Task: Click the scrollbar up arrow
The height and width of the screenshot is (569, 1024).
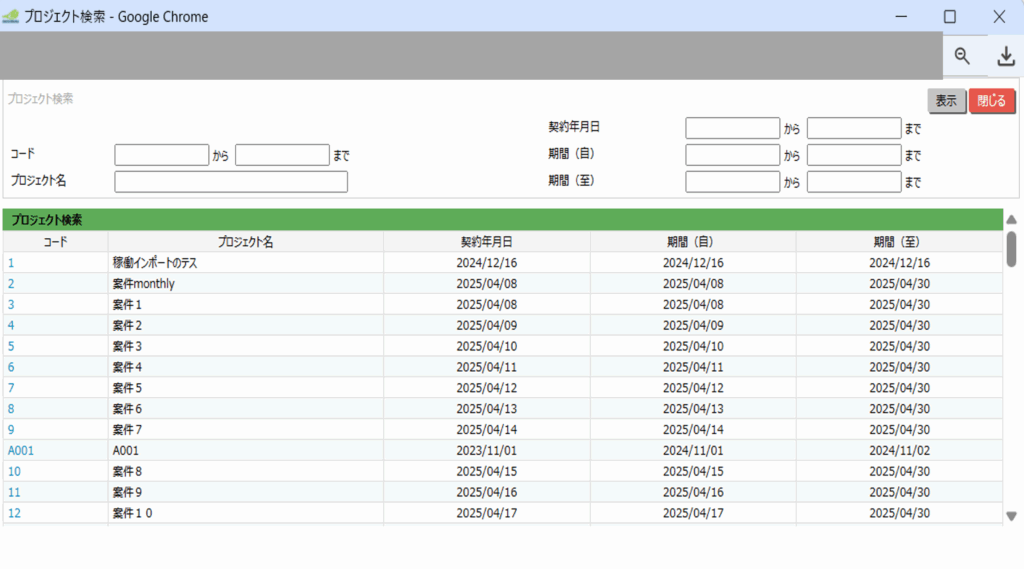Action: [1011, 220]
